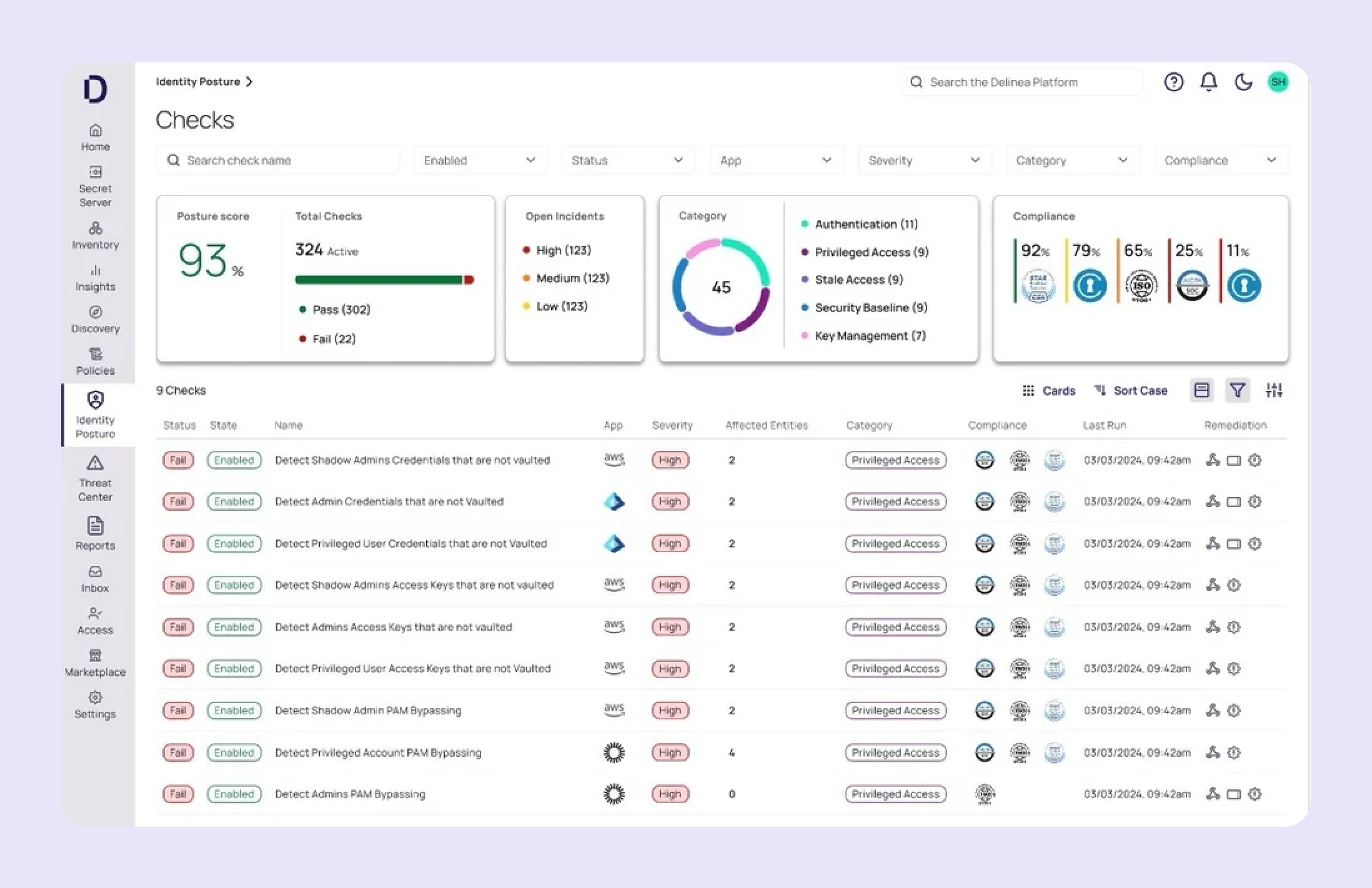Open the SH user avatar
The width and height of the screenshot is (1372, 888).
1278,82
